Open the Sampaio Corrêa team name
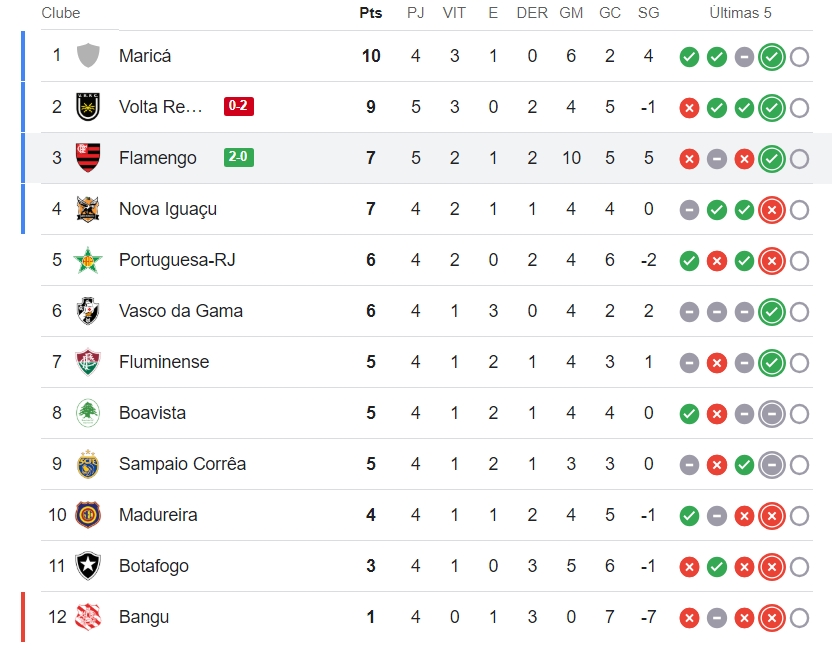This screenshot has height=650, width=832. click(183, 464)
